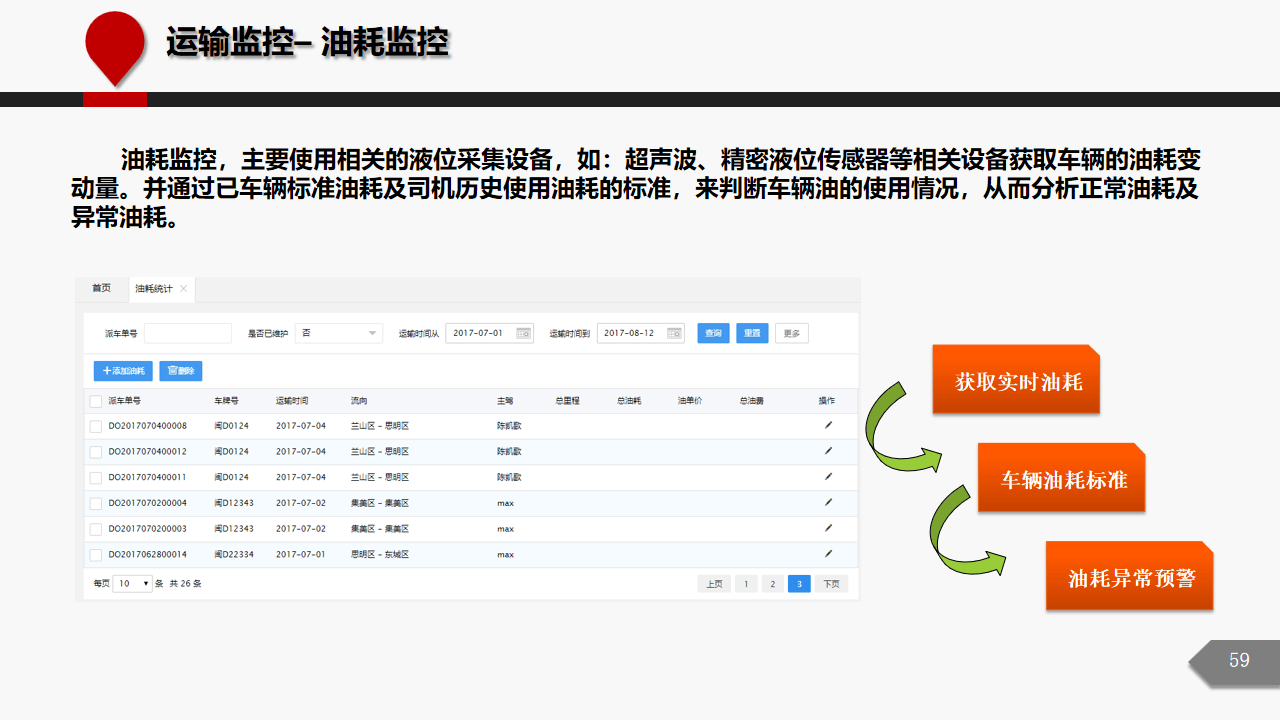The width and height of the screenshot is (1280, 720).
Task: Click the 更多 button
Action: click(x=792, y=333)
